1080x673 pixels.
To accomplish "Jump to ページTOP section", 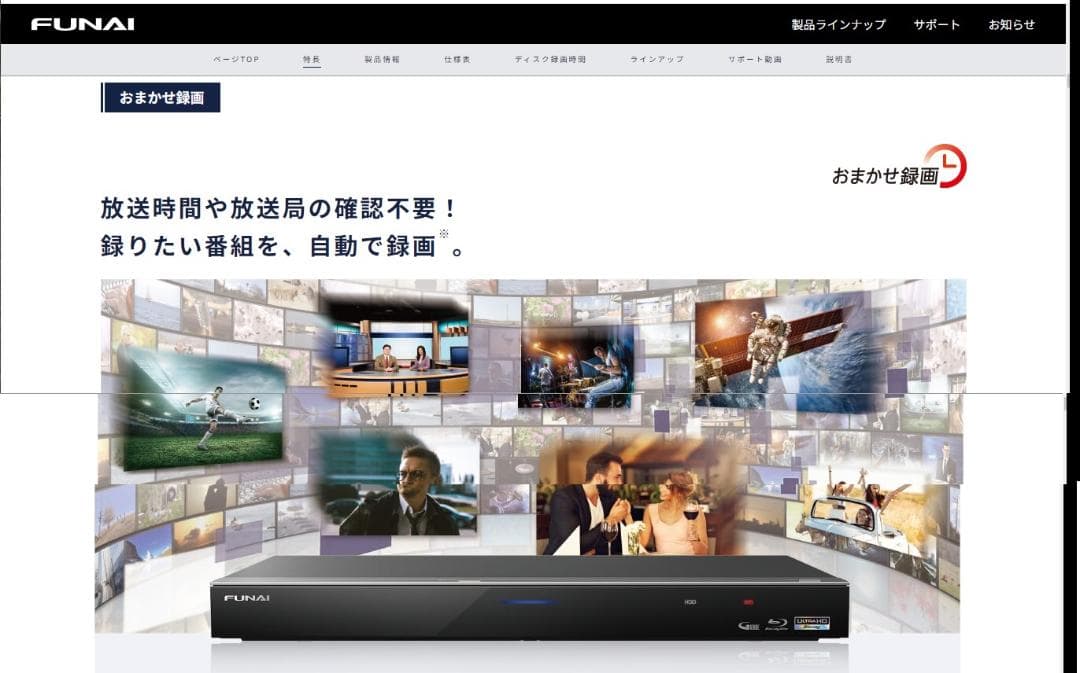I will (236, 60).
